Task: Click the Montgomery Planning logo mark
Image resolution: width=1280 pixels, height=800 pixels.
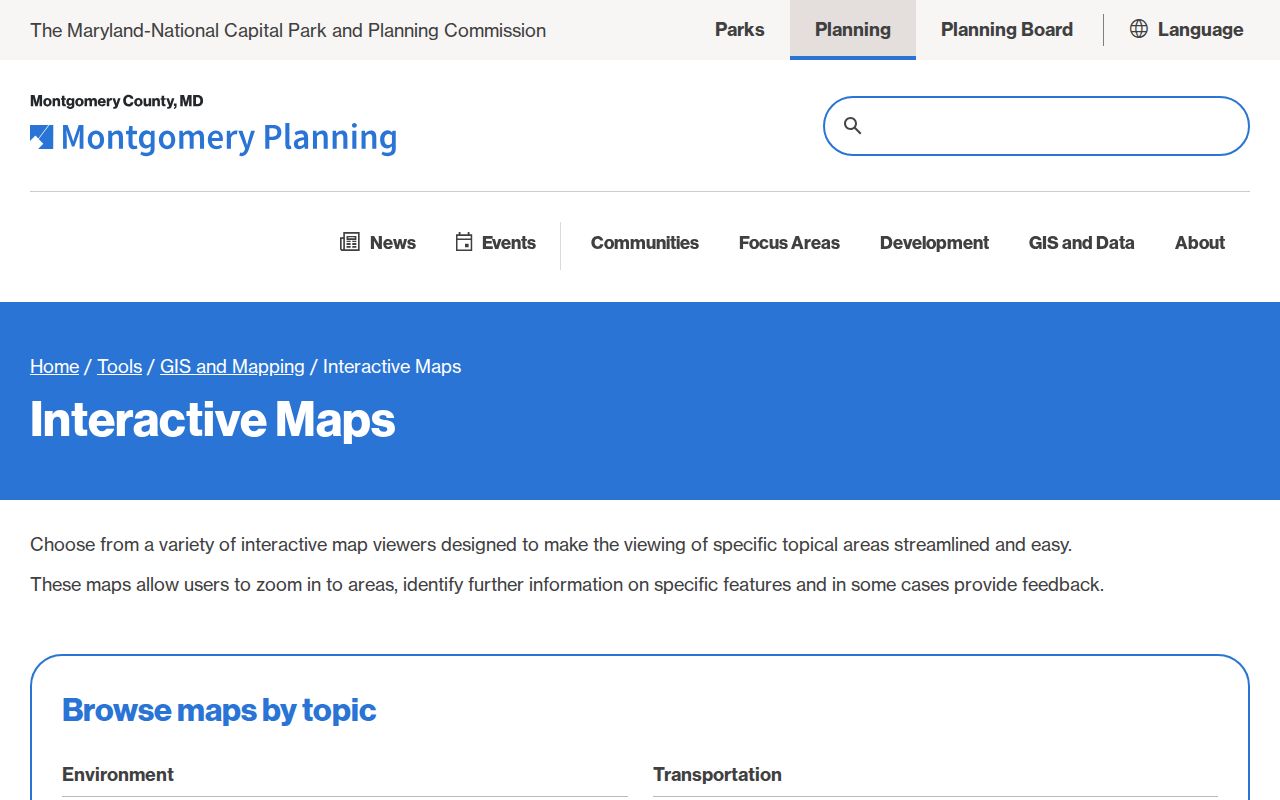Action: click(42, 137)
